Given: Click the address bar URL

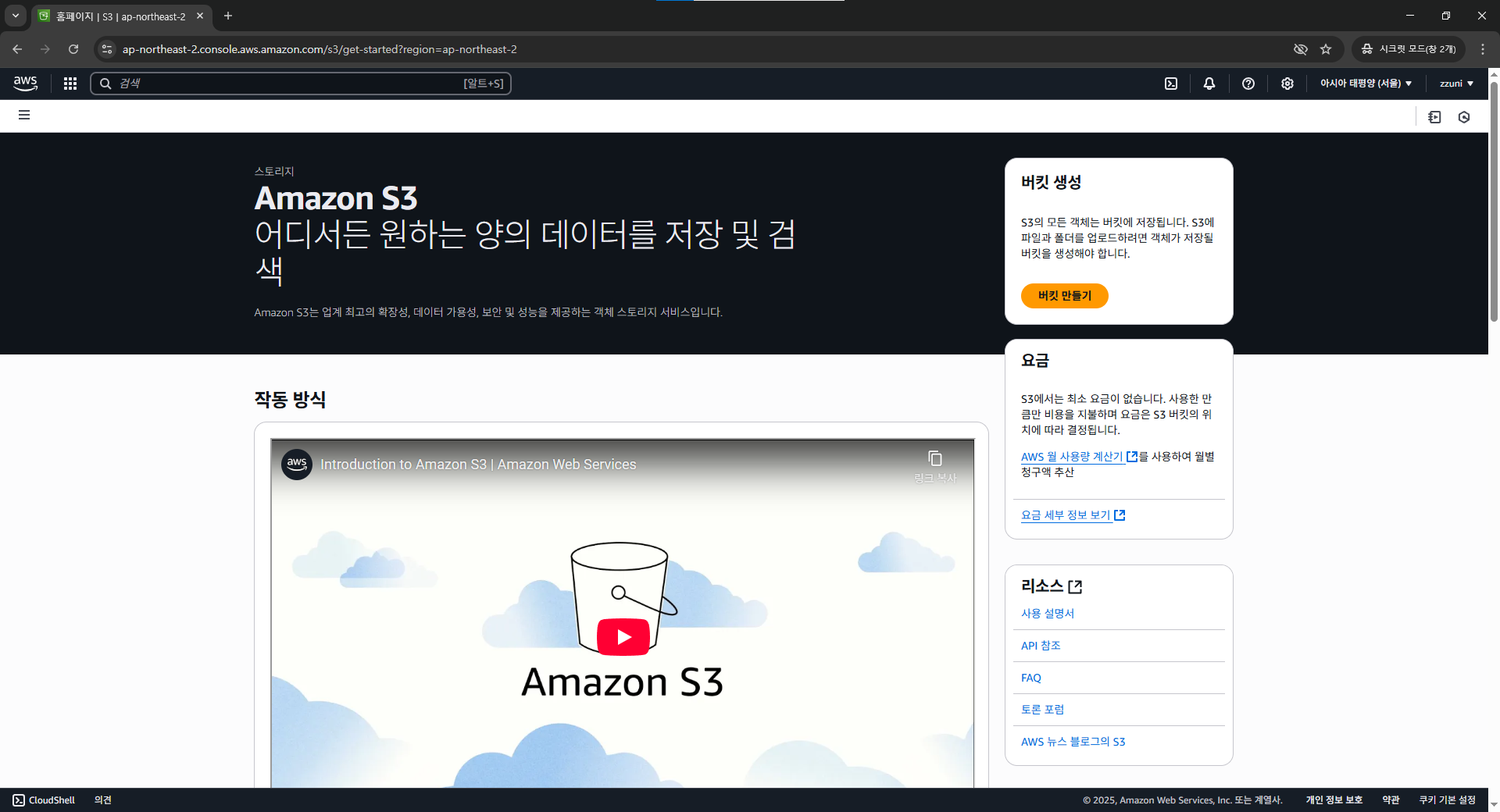Looking at the screenshot, I should tap(320, 49).
